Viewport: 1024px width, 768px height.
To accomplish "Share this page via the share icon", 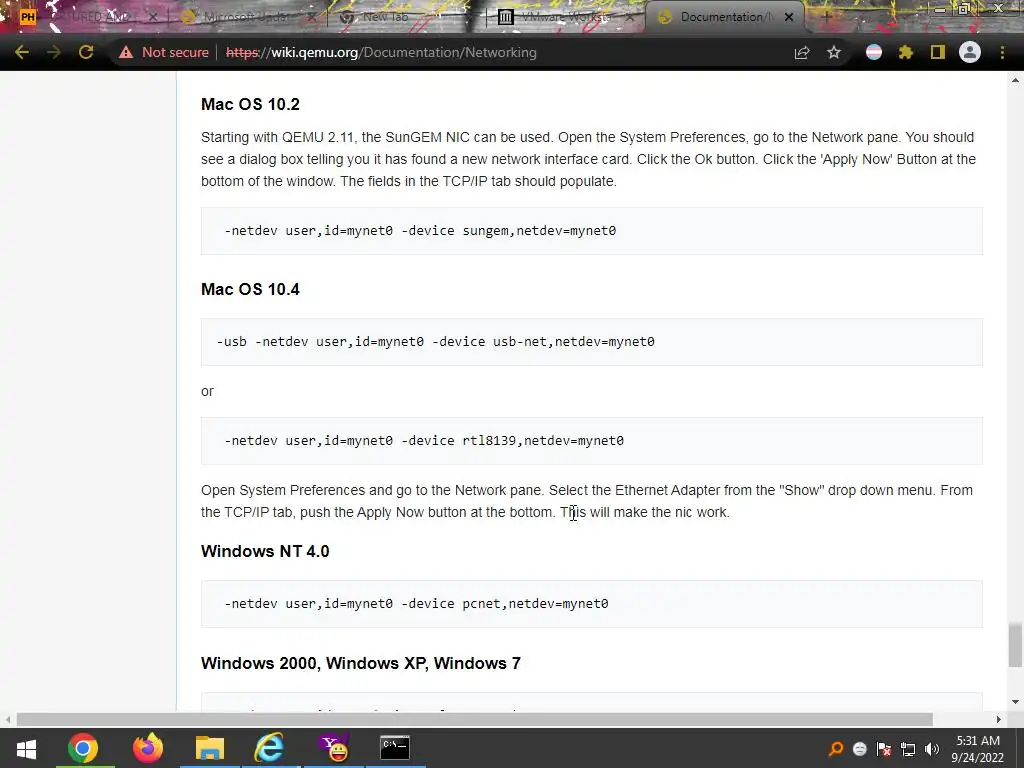I will [x=802, y=52].
